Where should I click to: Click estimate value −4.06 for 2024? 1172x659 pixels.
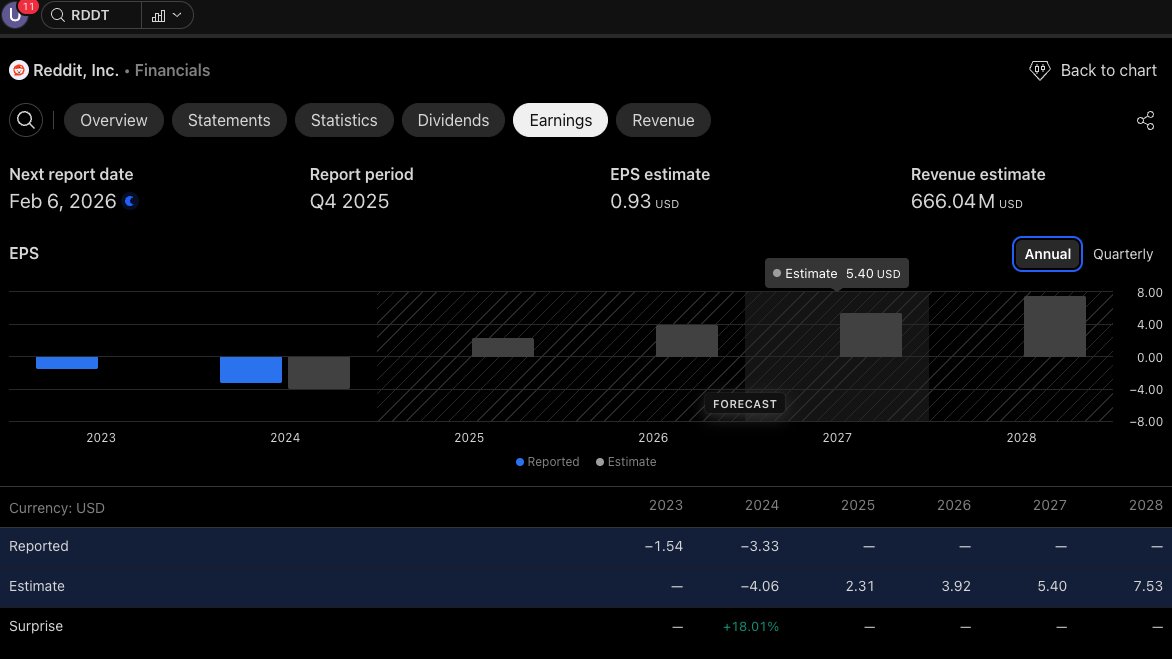tap(759, 587)
